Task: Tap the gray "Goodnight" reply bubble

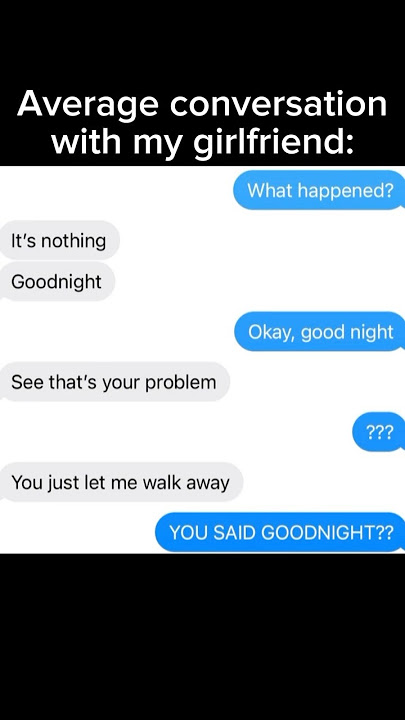Action: (57, 281)
